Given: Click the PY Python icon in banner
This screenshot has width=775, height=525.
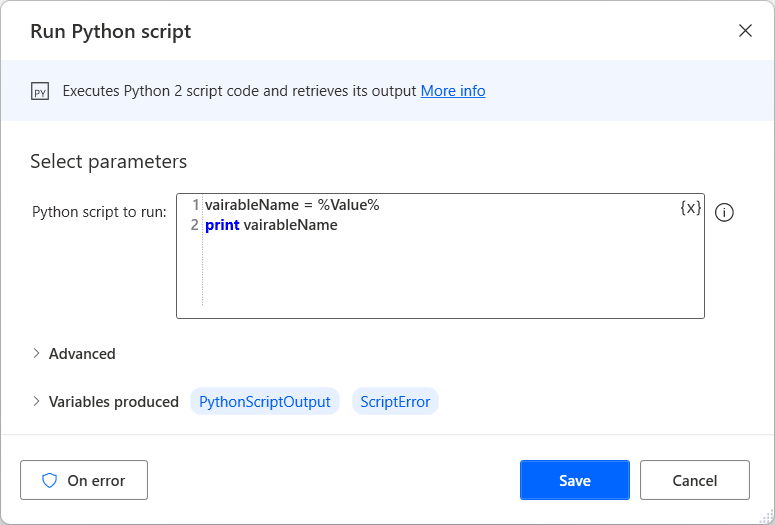Looking at the screenshot, I should [41, 91].
